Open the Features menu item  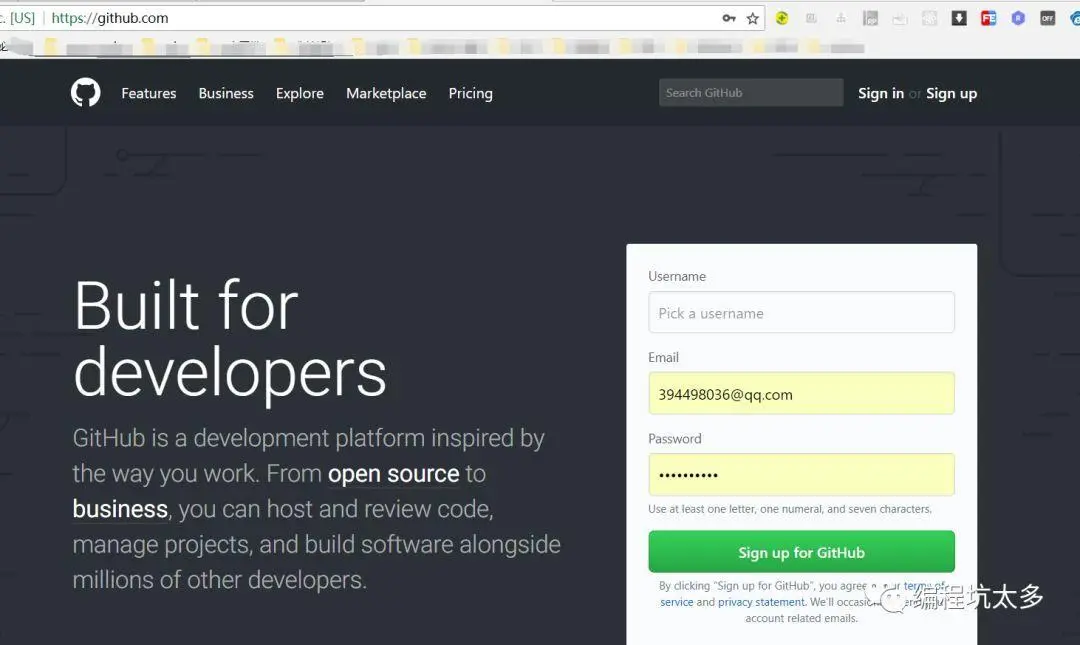click(149, 93)
